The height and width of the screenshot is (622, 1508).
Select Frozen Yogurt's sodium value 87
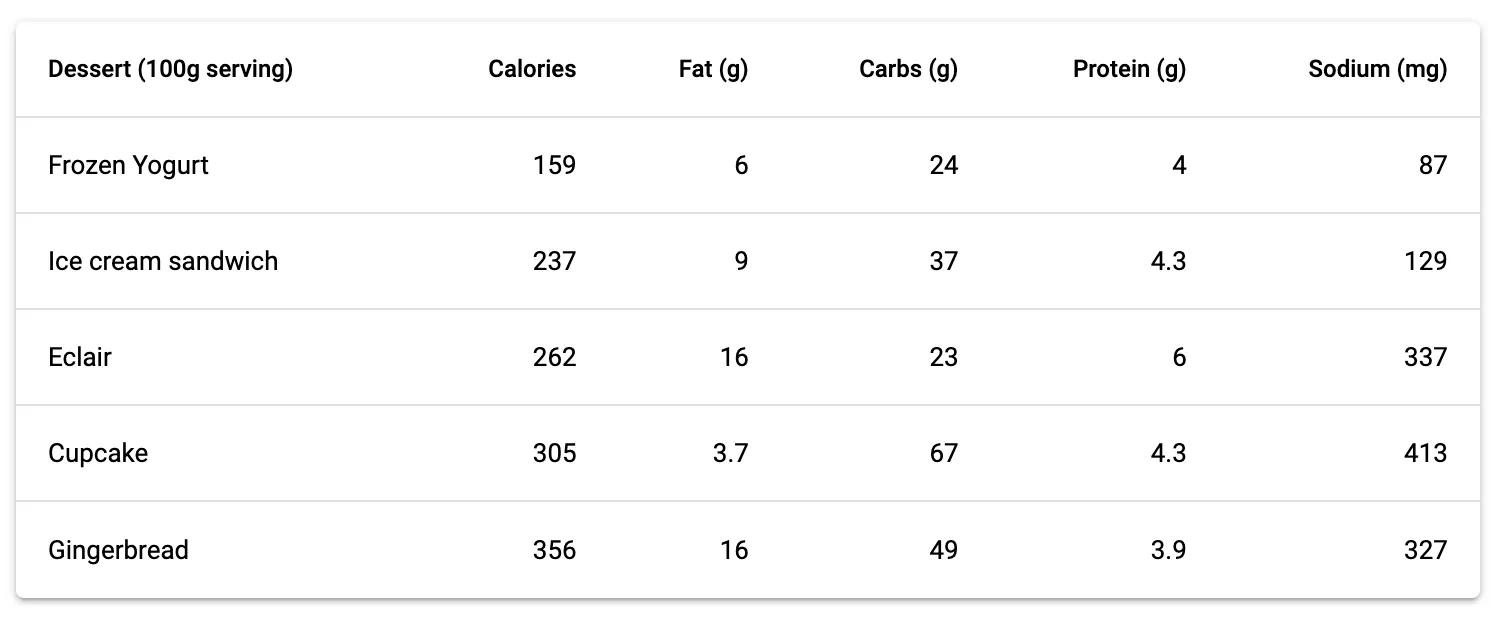1432,165
